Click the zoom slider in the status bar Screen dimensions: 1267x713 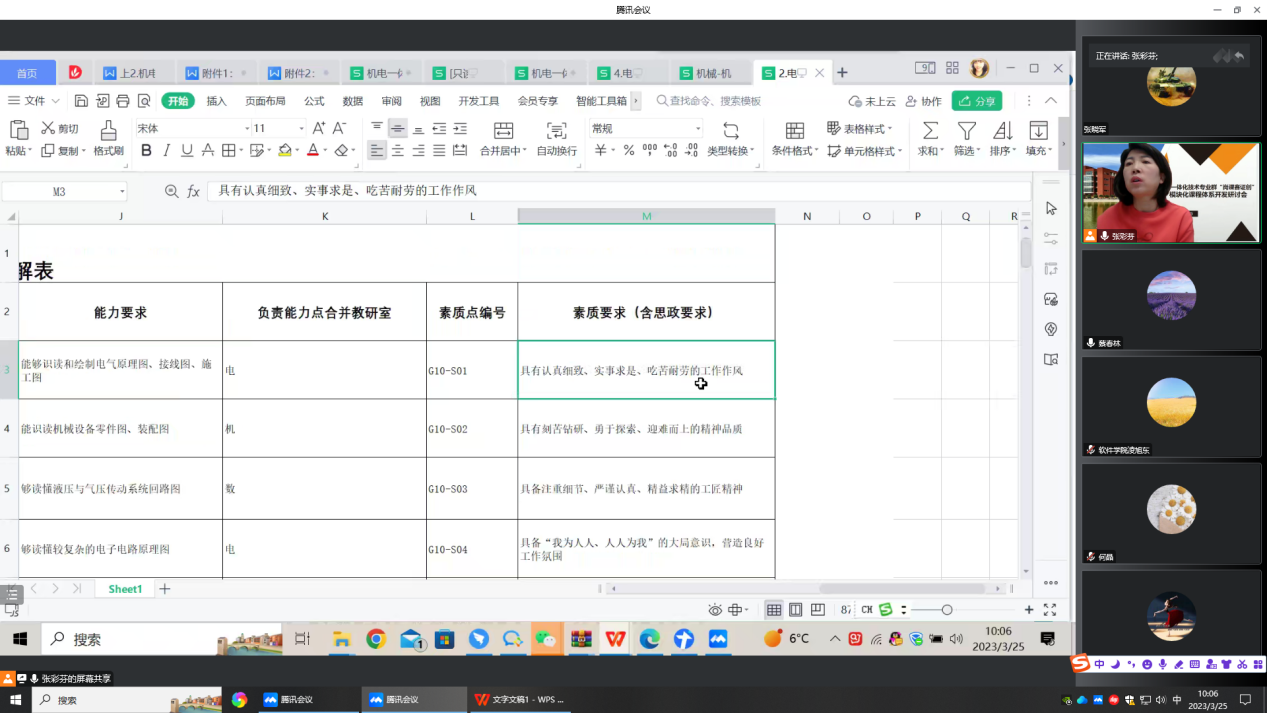(947, 610)
